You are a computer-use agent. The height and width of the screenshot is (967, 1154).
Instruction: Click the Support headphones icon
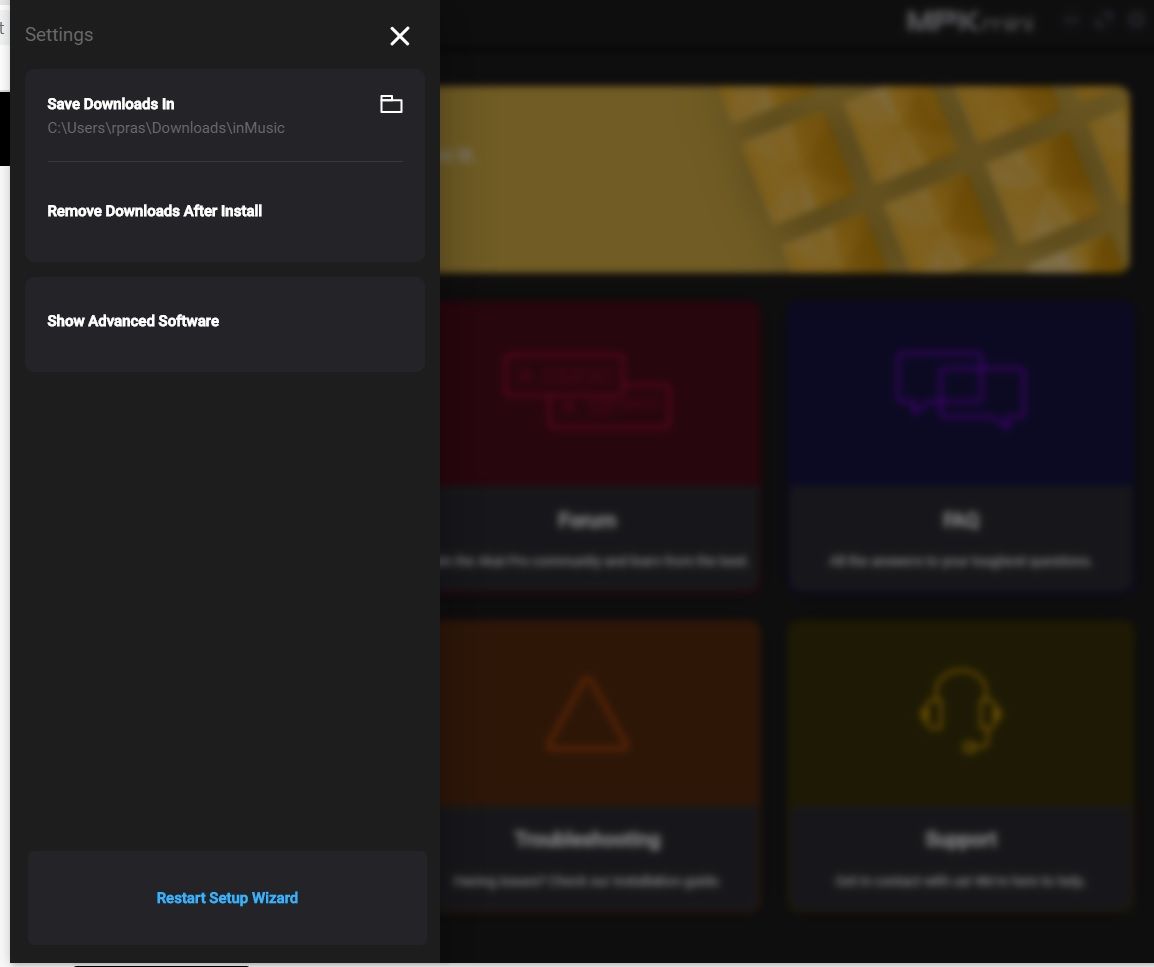pyautogui.click(x=960, y=712)
